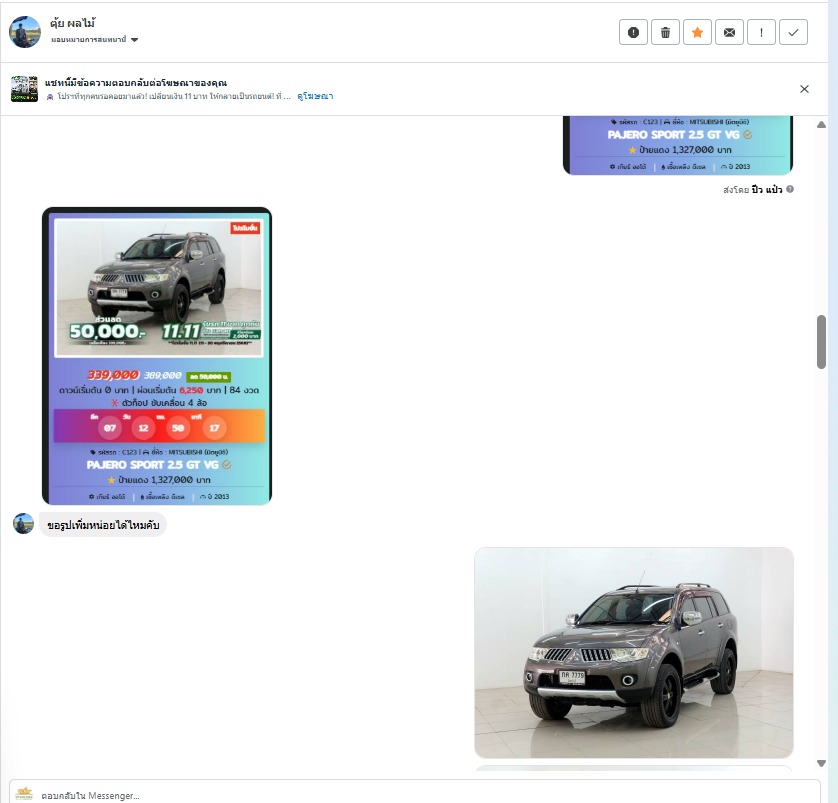Click message ขอรูปเพิ่มหน่อยได้ไหมคับ
The width and height of the screenshot is (838, 803).
(x=103, y=525)
